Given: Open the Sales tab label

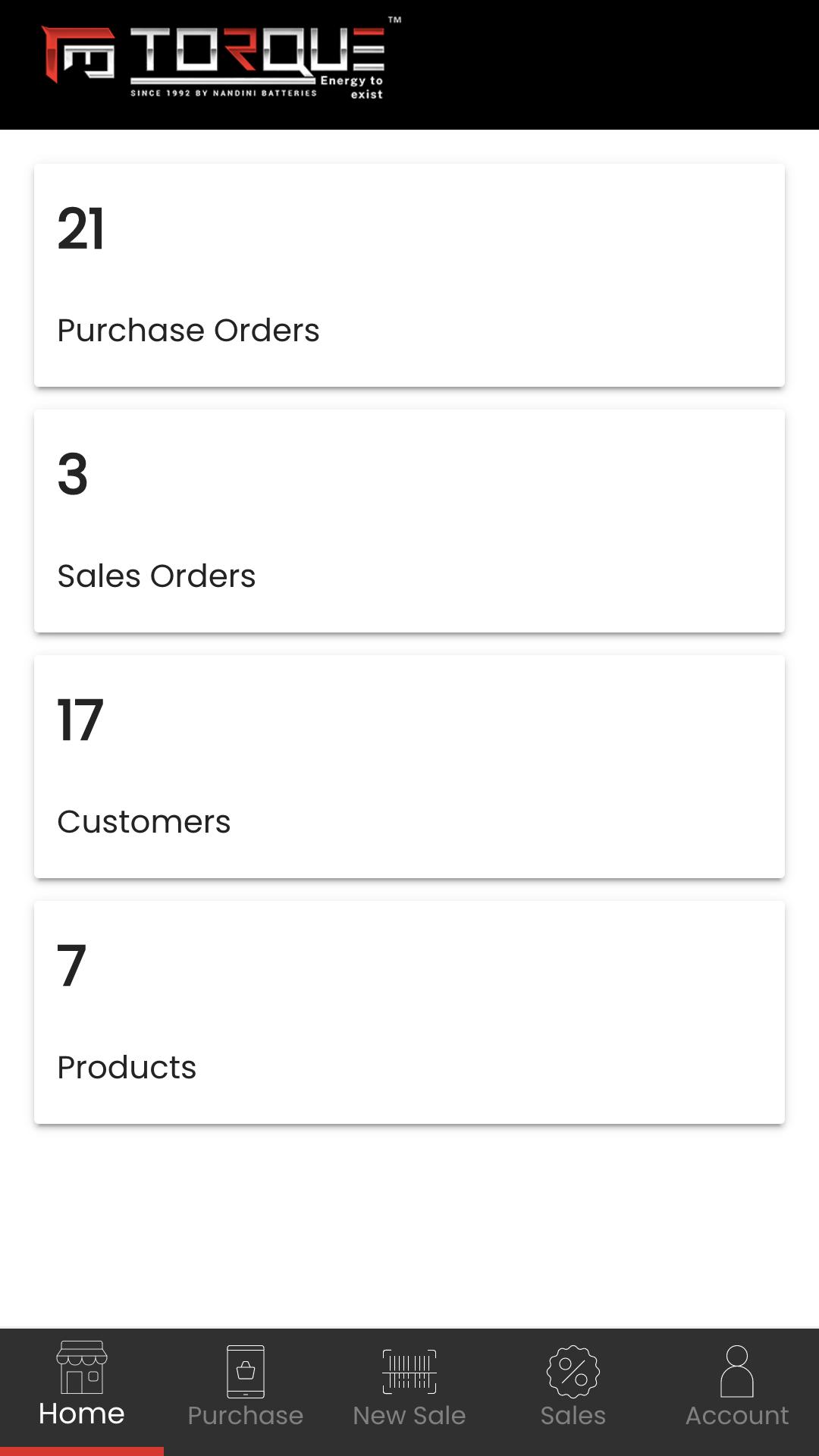Looking at the screenshot, I should (x=573, y=1416).
